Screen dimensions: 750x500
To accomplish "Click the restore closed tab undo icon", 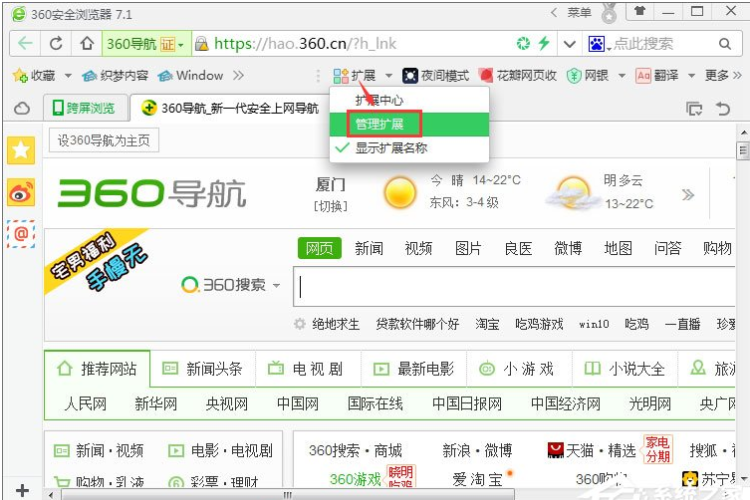I will click(x=723, y=109).
